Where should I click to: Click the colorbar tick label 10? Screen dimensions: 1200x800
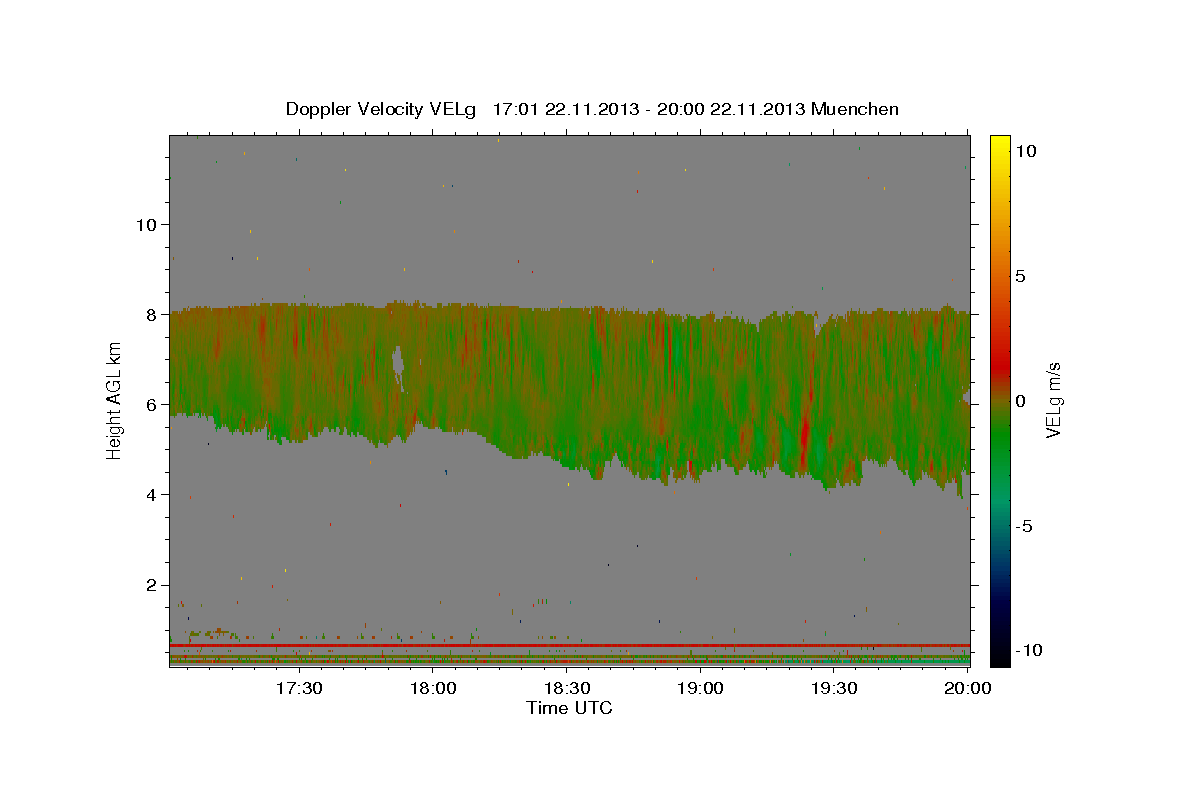click(1026, 151)
